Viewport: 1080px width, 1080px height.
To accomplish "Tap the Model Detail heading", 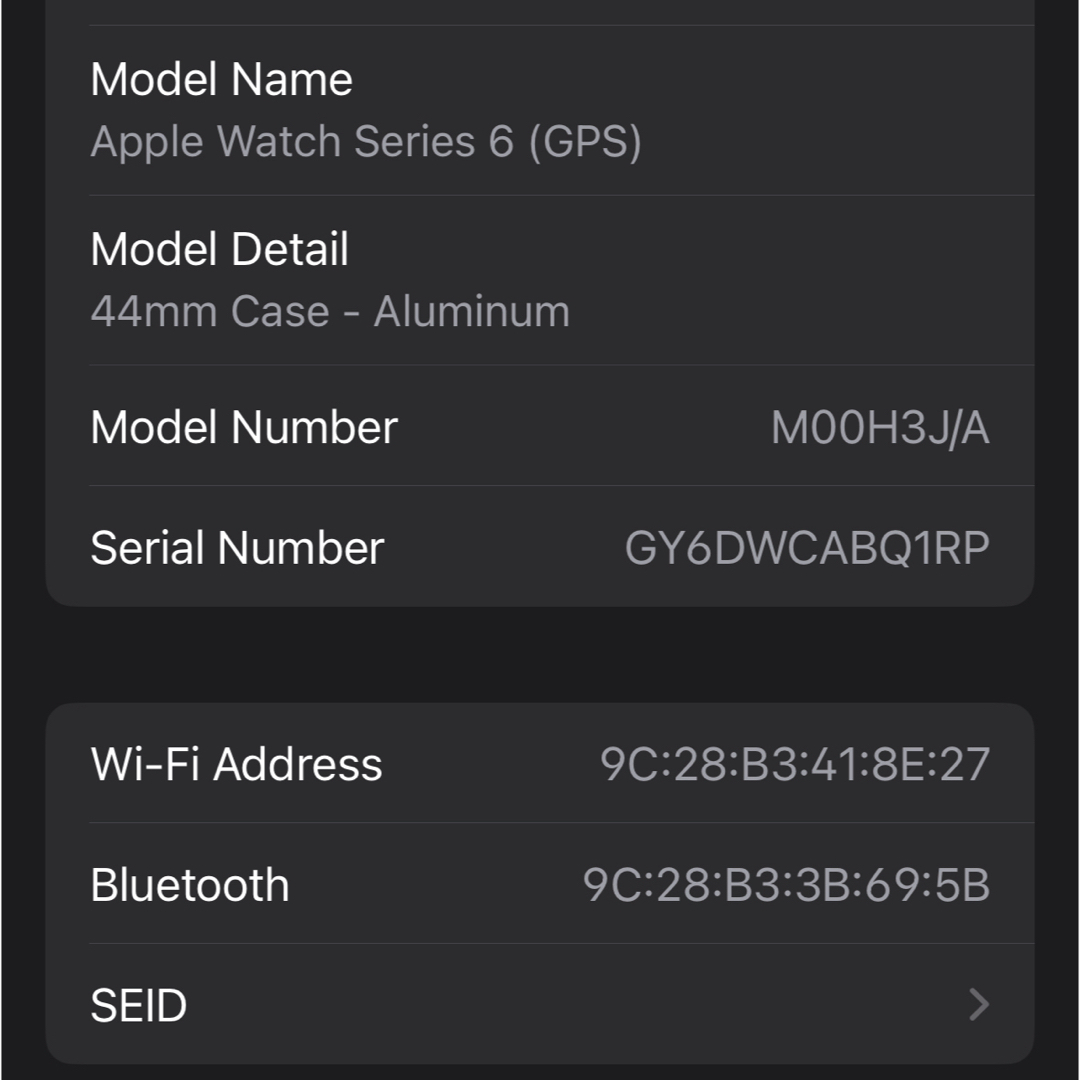I will click(219, 248).
